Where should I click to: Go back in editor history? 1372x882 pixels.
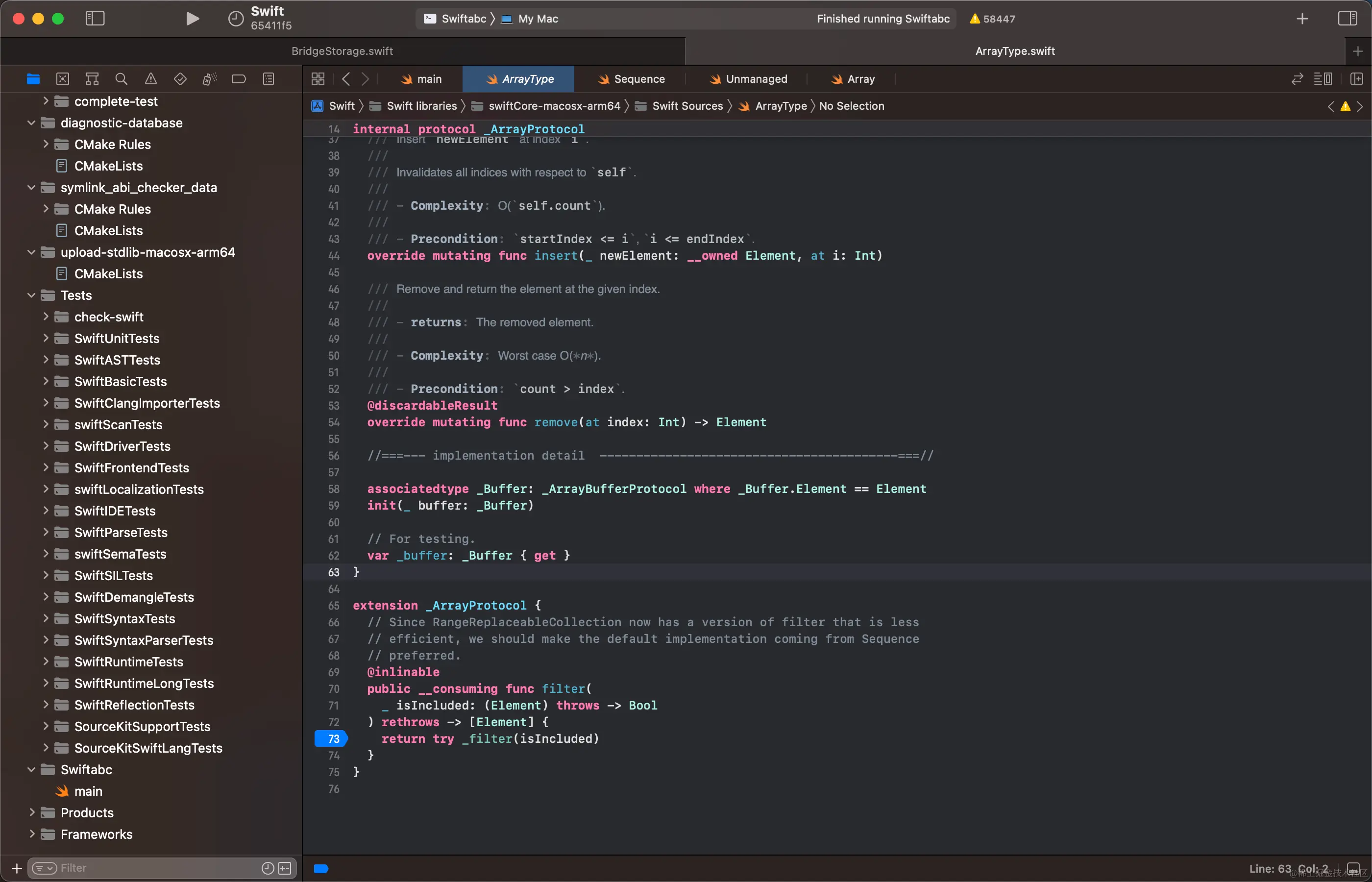point(346,79)
